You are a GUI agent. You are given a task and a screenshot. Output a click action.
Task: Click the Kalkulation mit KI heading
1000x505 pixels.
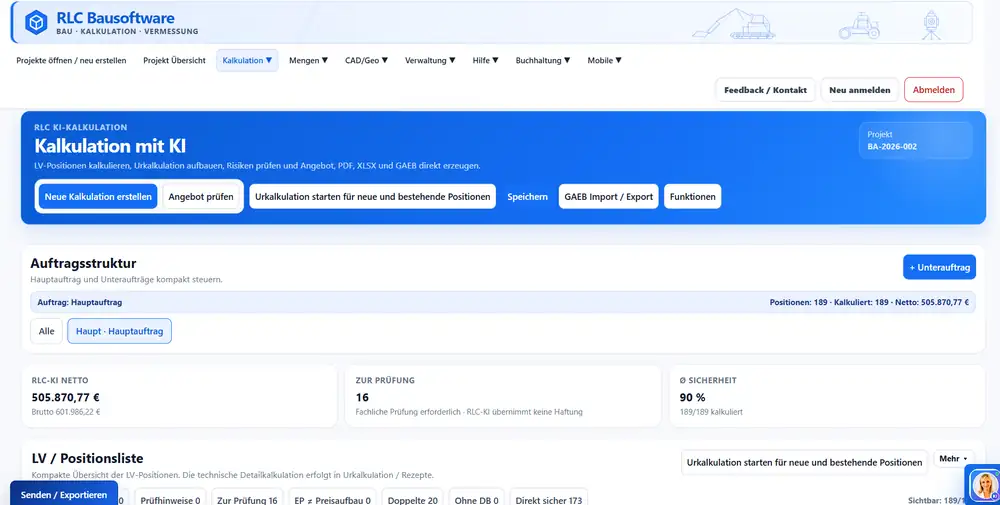(x=110, y=146)
